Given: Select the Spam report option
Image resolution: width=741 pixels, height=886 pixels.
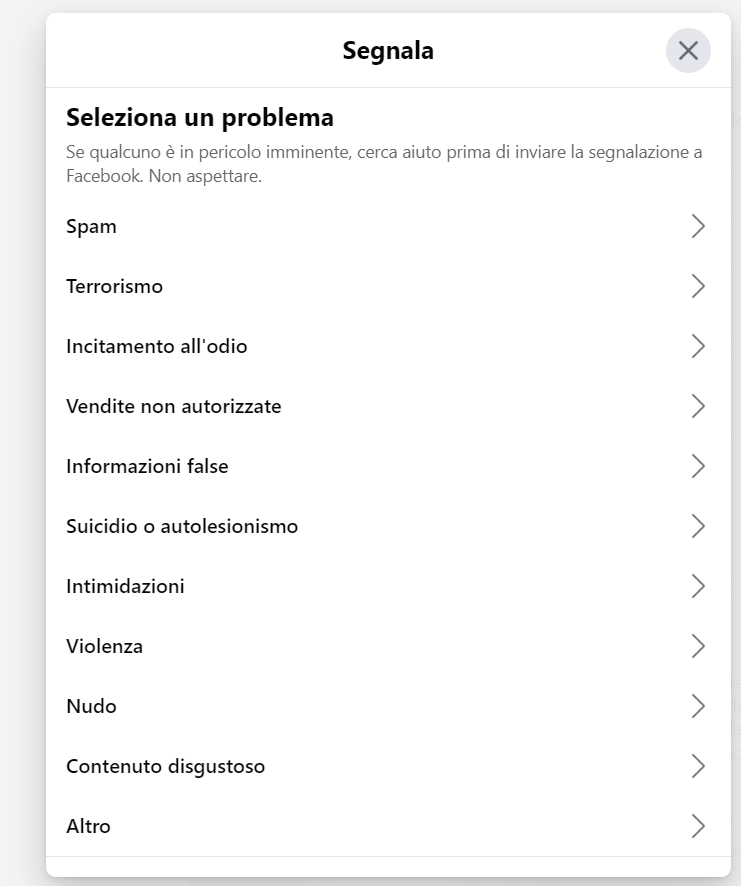Looking at the screenshot, I should [x=91, y=226].
